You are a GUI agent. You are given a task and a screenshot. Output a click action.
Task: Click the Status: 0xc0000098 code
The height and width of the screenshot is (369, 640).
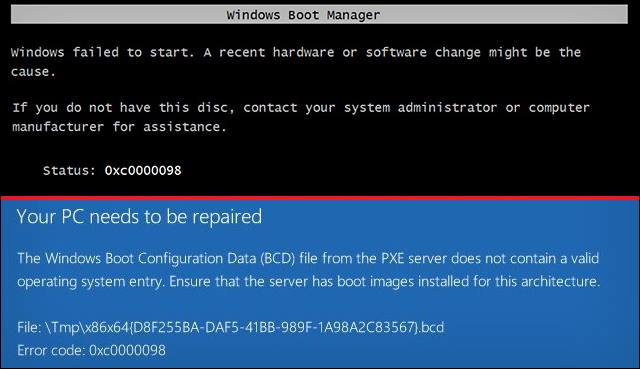[x=143, y=170]
